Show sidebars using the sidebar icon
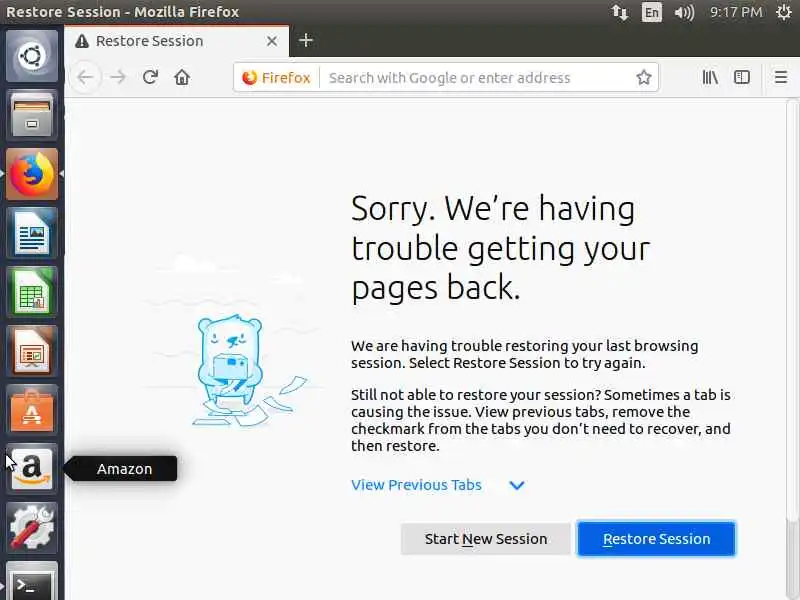Viewport: 800px width, 600px height. [x=741, y=77]
